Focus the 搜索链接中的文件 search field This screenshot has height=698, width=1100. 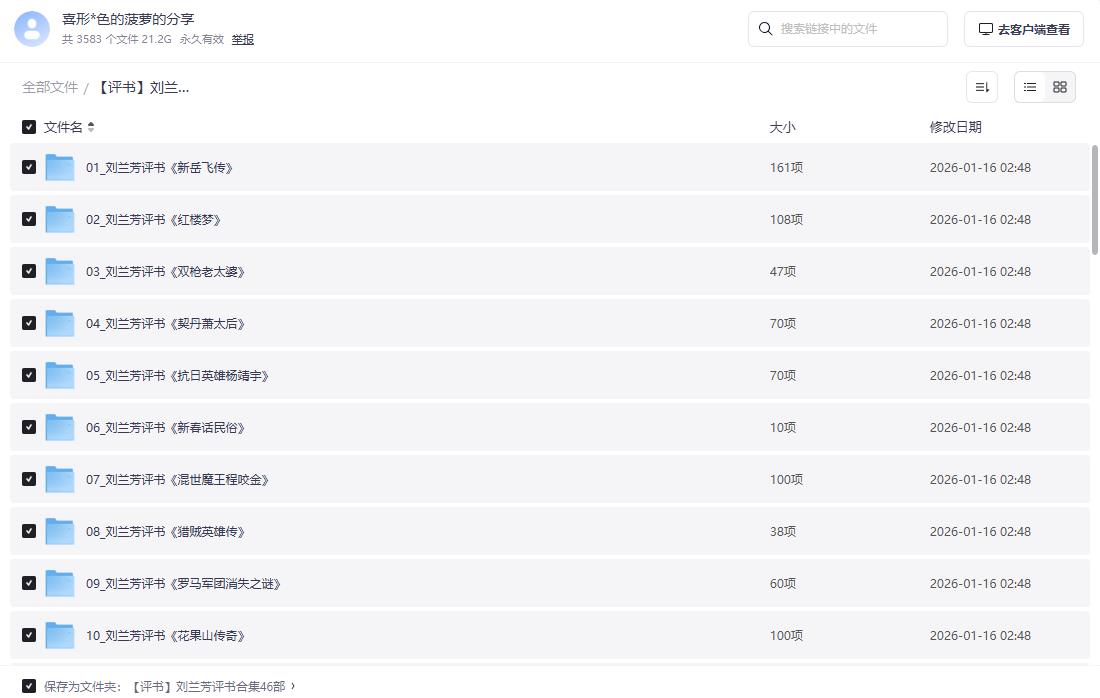point(848,29)
